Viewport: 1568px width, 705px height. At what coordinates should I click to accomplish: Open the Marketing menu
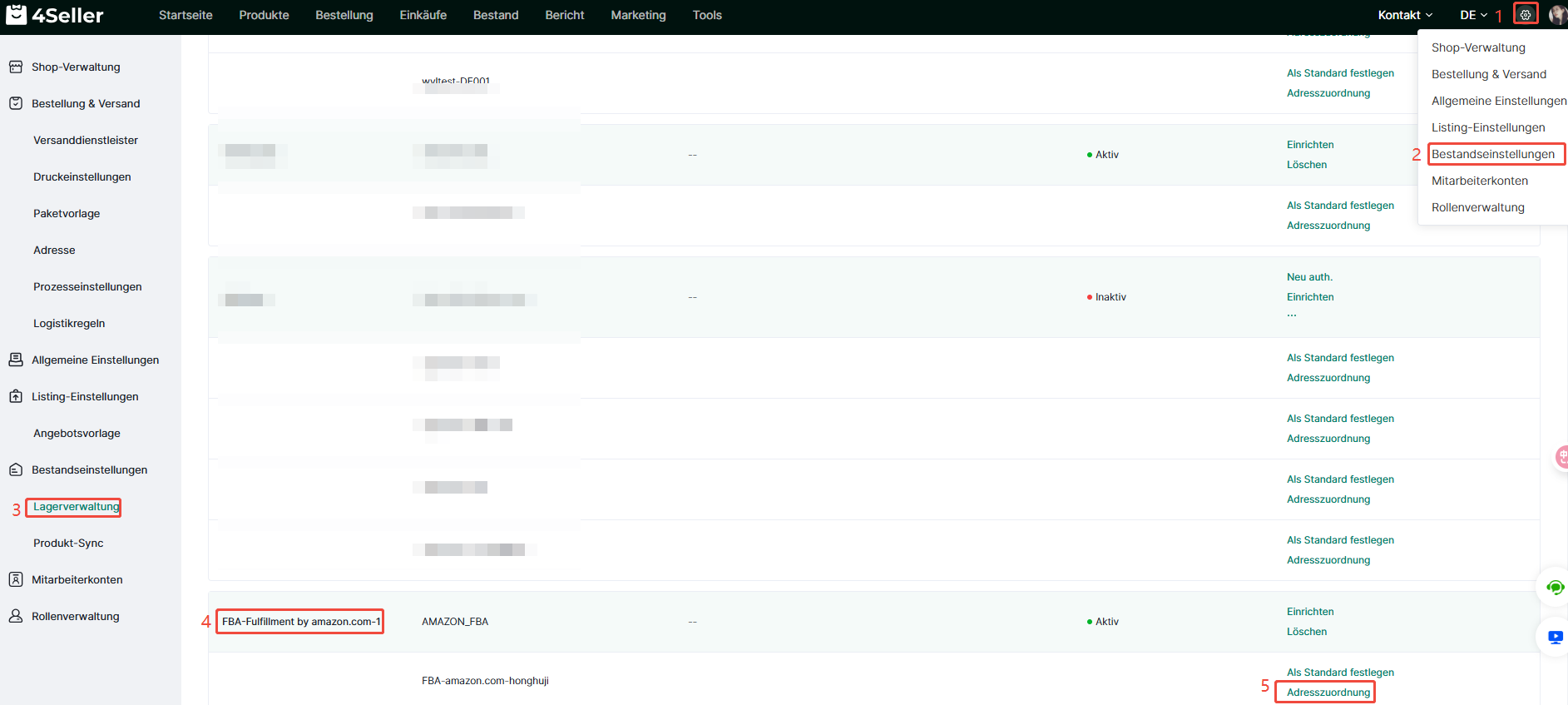click(x=638, y=15)
